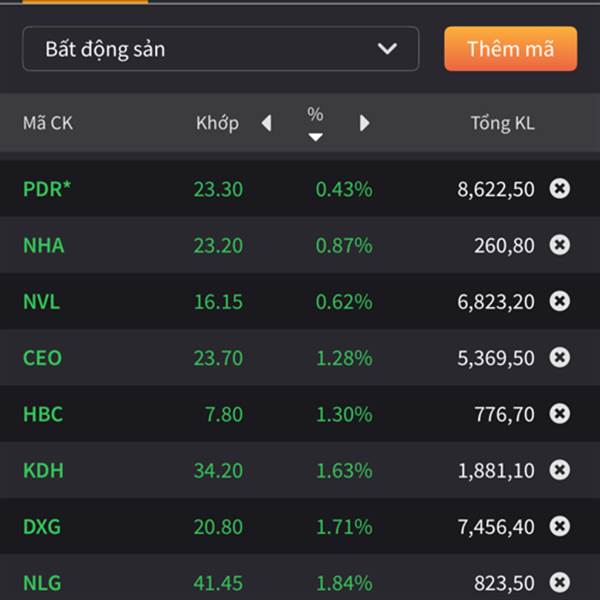Open the Bất động sản category dropdown
This screenshot has width=600, height=600.
tap(221, 49)
